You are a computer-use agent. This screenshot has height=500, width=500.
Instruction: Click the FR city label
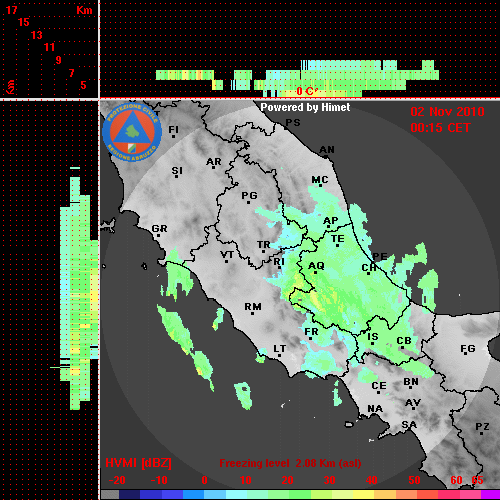pos(311,332)
